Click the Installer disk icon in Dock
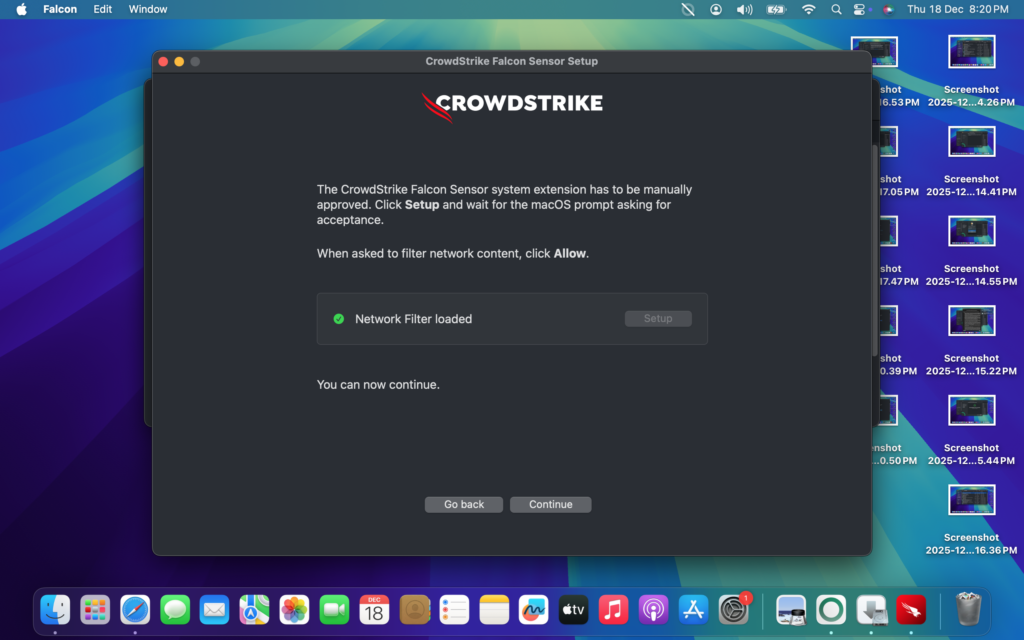1024x640 pixels. point(871,610)
